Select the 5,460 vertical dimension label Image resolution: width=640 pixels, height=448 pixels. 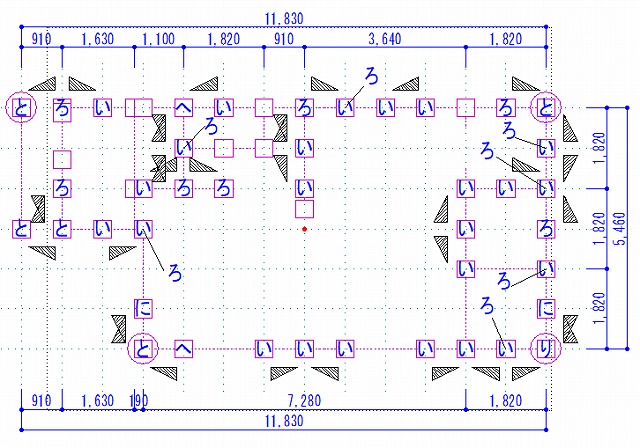coord(620,228)
